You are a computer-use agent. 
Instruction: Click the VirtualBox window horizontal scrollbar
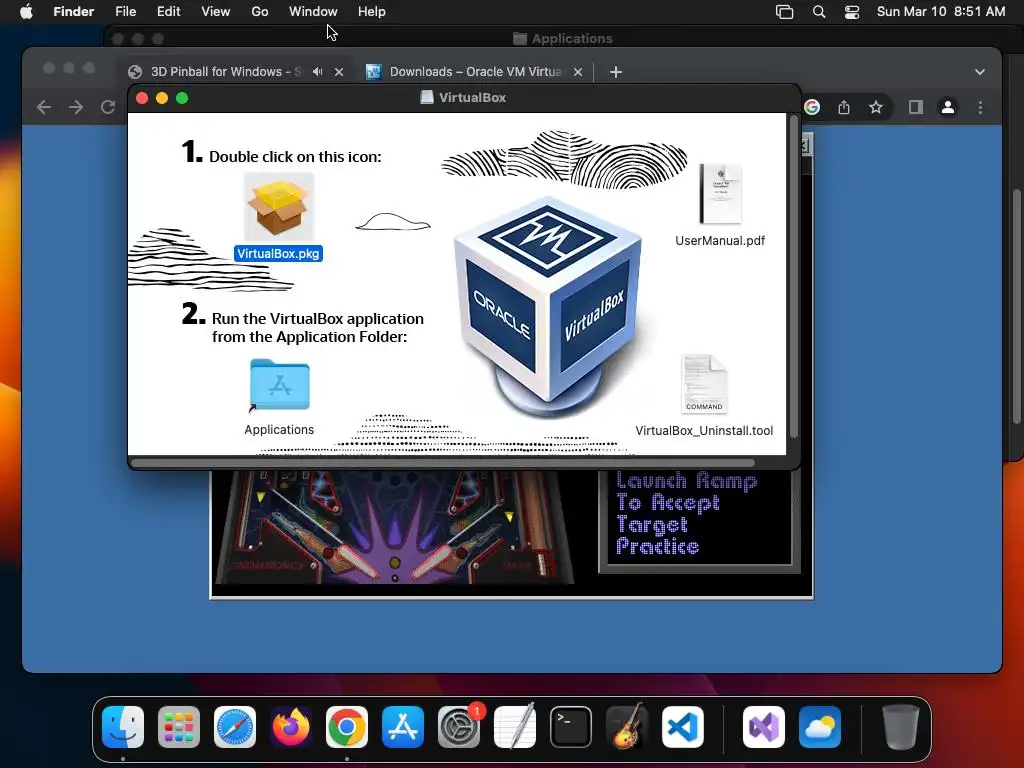pyautogui.click(x=443, y=463)
